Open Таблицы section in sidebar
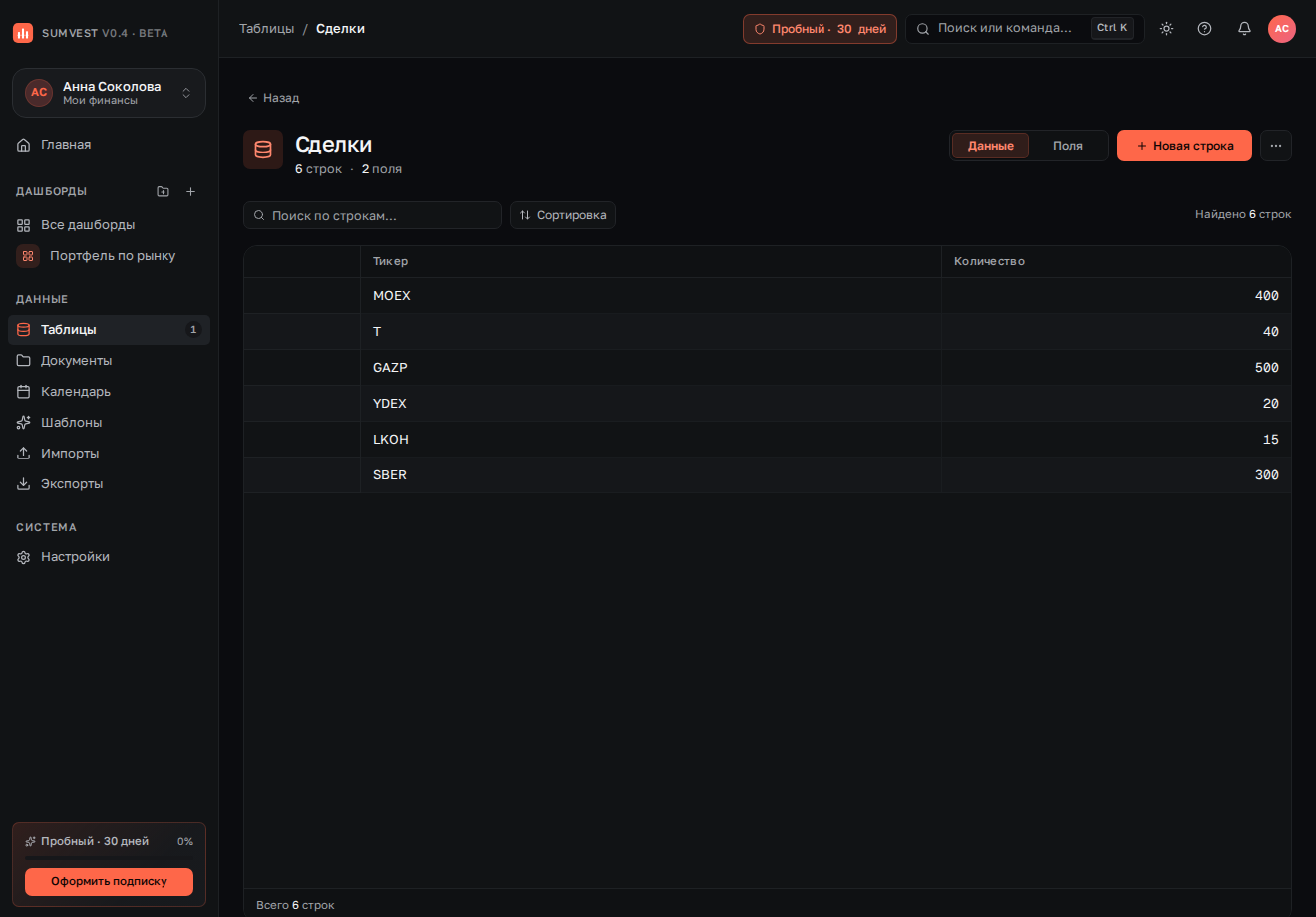1316x917 pixels. (109, 330)
